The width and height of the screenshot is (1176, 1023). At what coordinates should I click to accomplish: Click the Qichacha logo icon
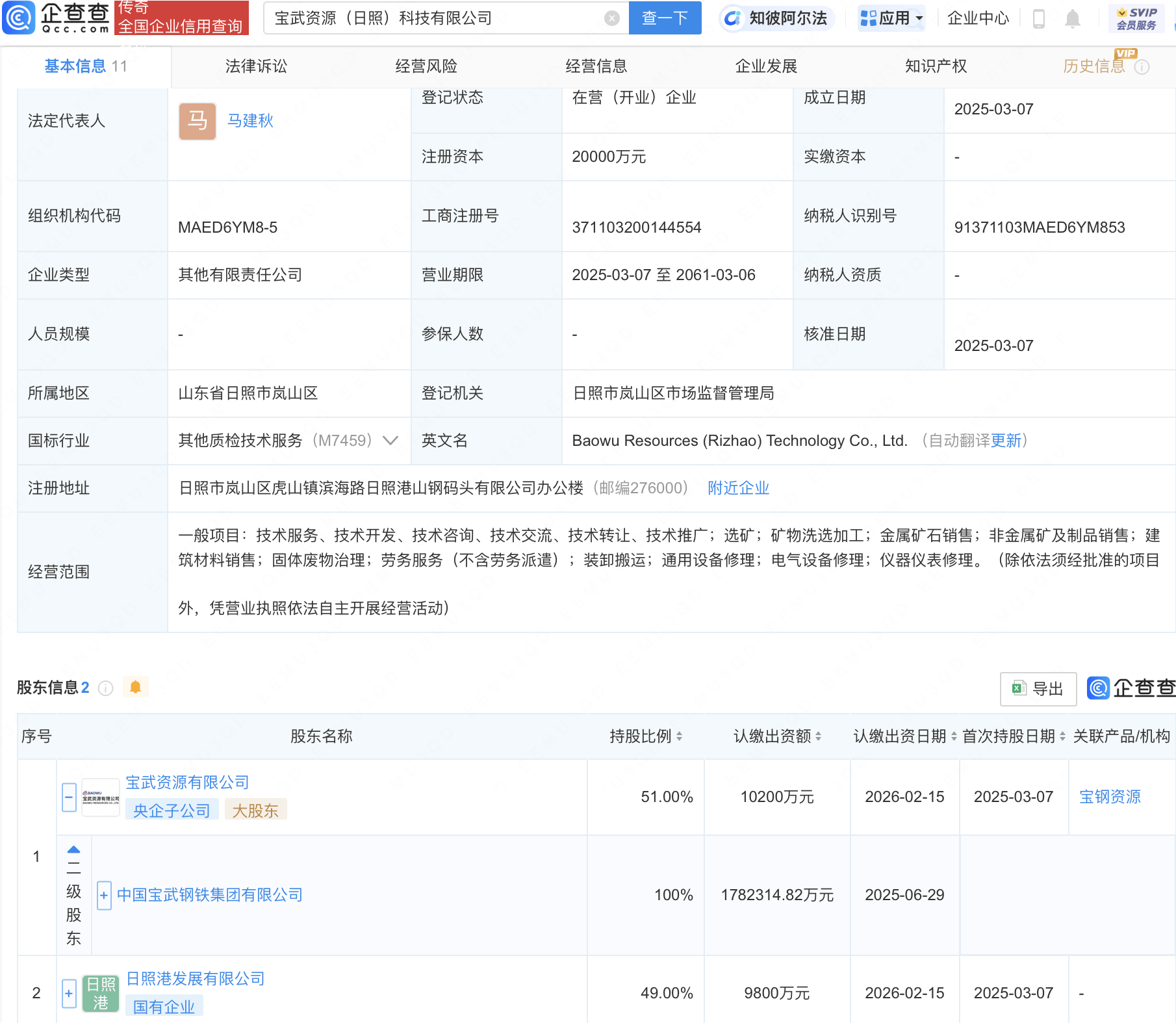tap(18, 18)
